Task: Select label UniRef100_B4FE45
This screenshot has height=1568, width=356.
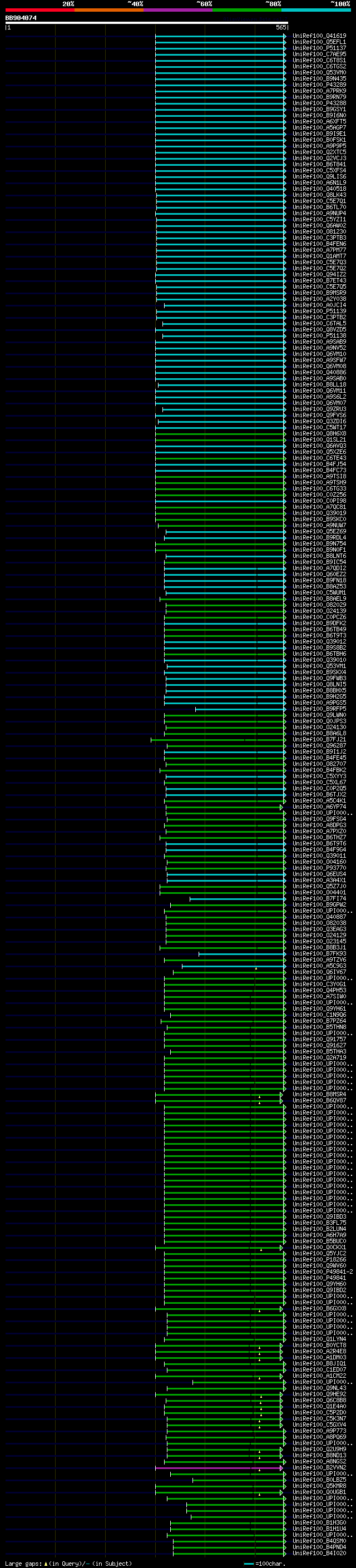Action: (x=319, y=758)
